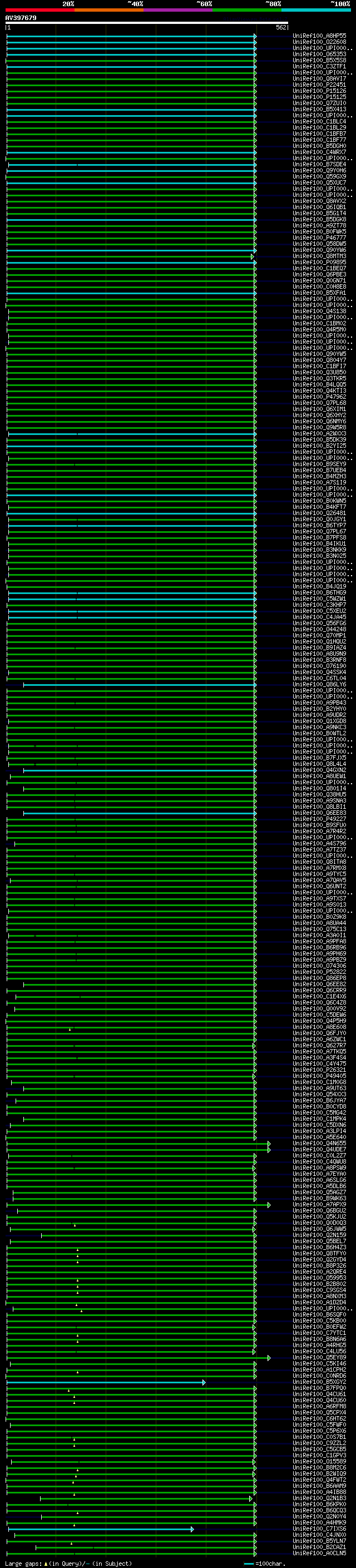Click the white AV397679 query sequence bar
This screenshot has width=356, height=1568.
147,22
